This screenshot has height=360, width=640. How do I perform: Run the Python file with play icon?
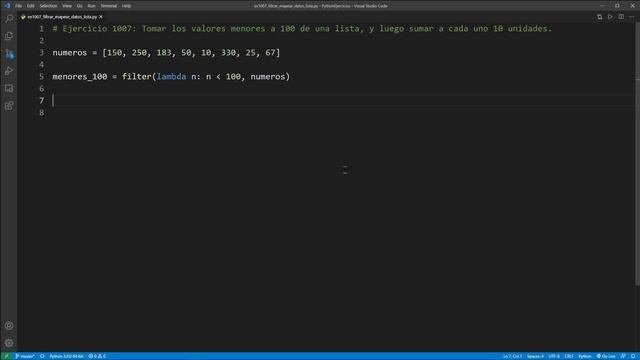tap(610, 17)
